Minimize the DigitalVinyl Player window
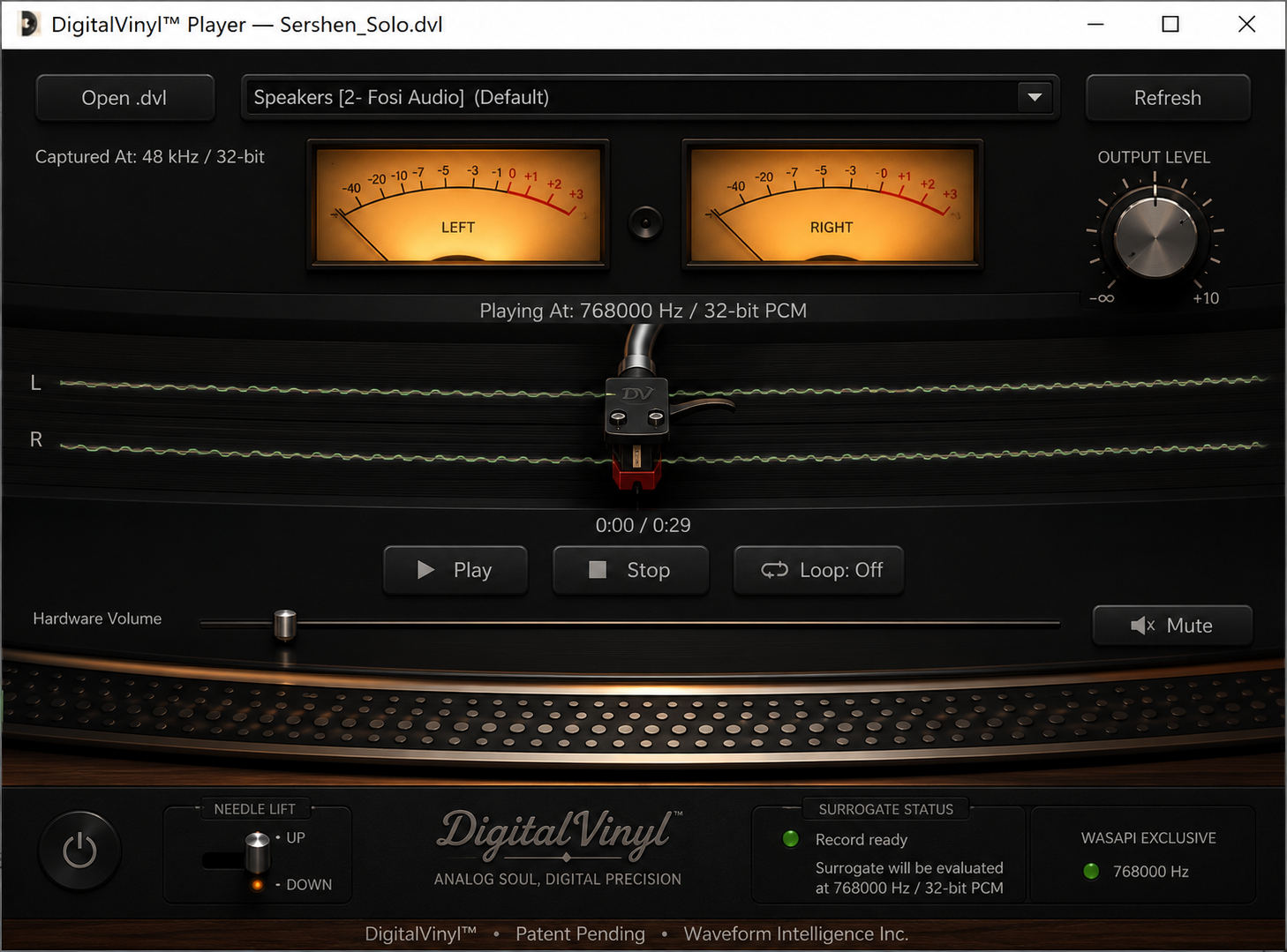The image size is (1287, 952). coord(1095,24)
